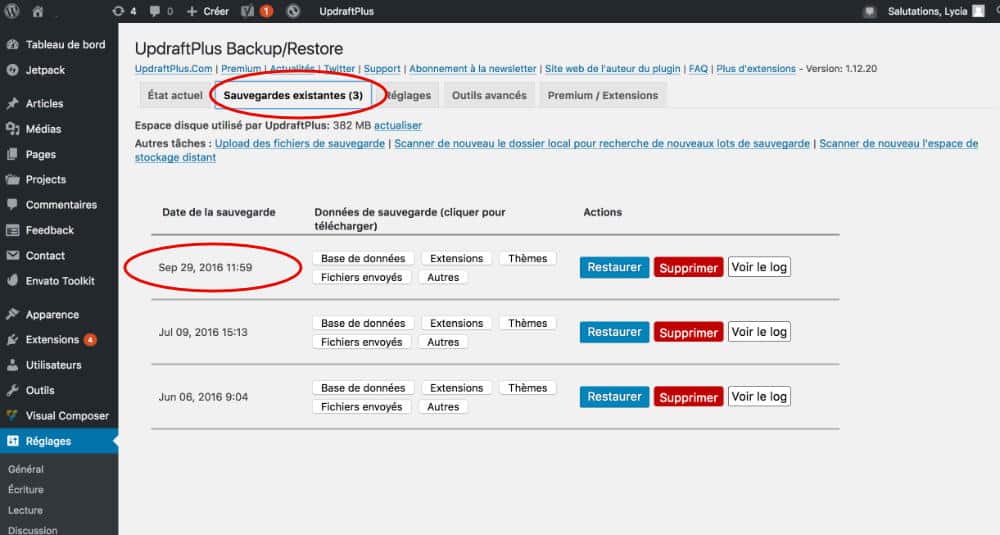Click the Réglages settings icon in sidebar
The image size is (1000, 535).
click(12, 441)
